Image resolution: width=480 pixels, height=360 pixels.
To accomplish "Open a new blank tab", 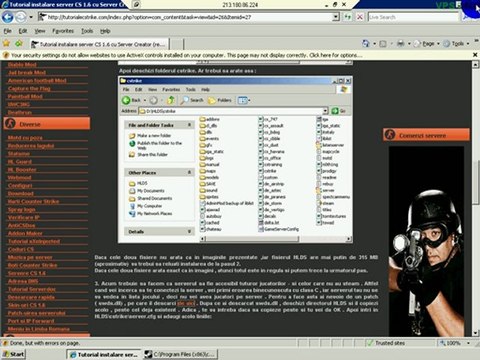I will tap(177, 44).
